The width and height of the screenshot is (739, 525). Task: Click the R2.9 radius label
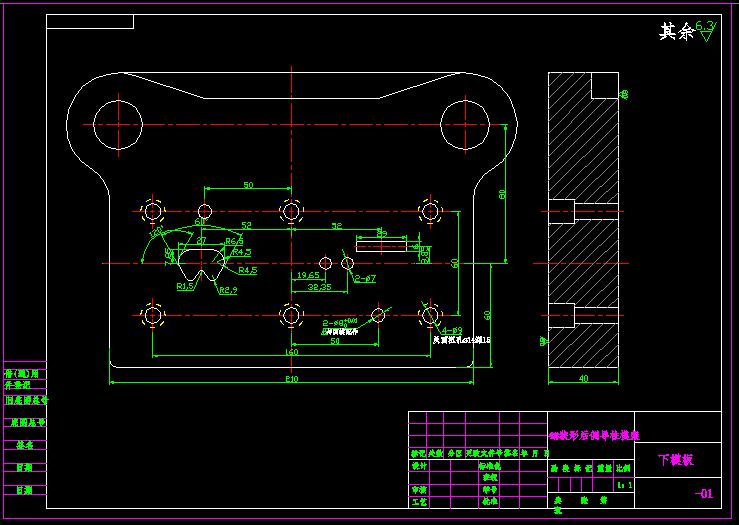click(228, 290)
